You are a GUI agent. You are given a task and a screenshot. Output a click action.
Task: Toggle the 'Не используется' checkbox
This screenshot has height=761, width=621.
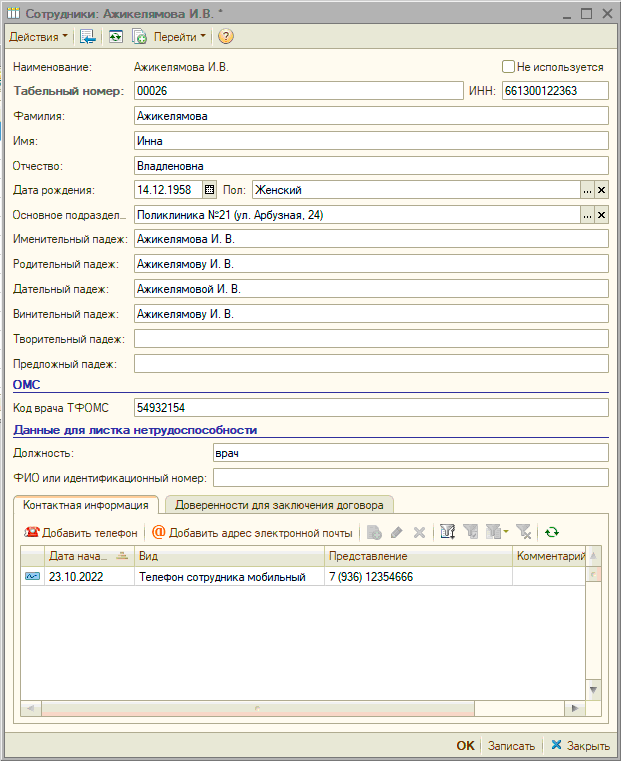[x=509, y=67]
